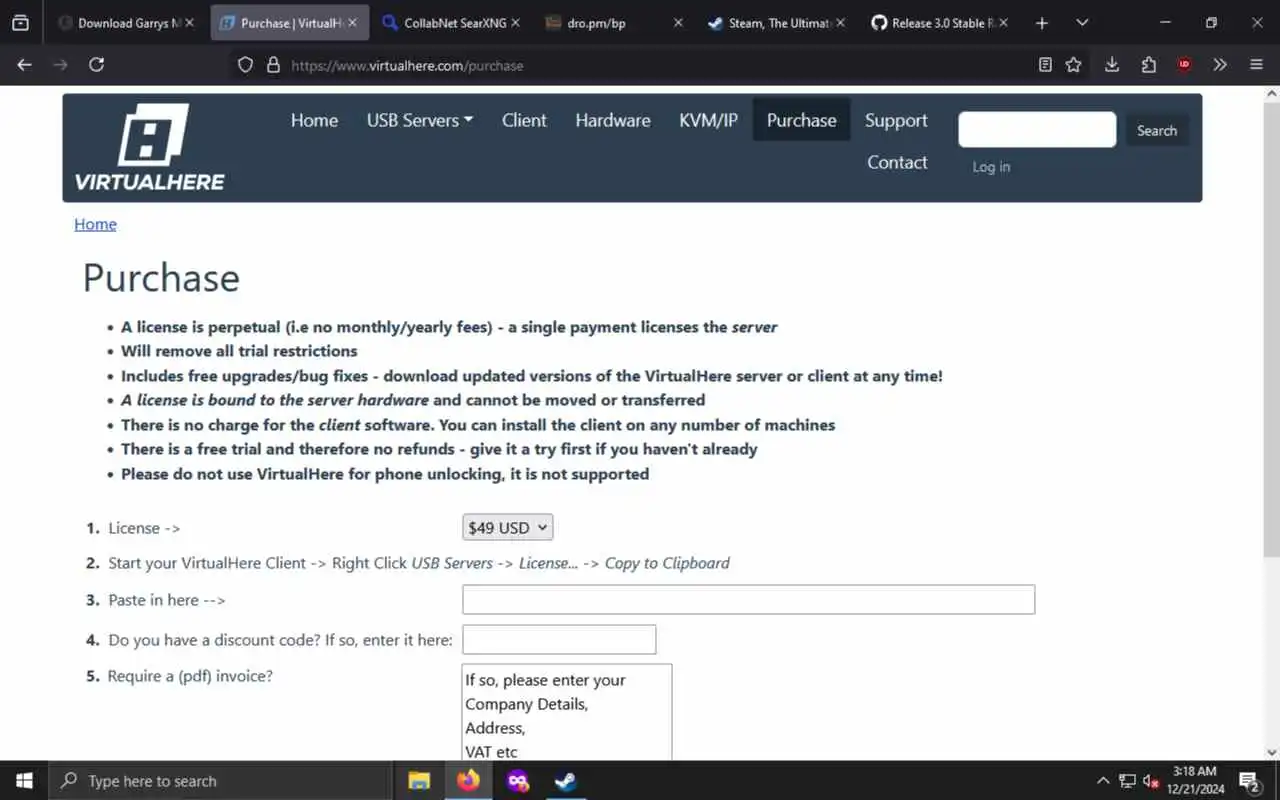Switch to Steam, The Ultimate tab
Viewport: 1280px width, 800px height.
pyautogui.click(x=776, y=22)
